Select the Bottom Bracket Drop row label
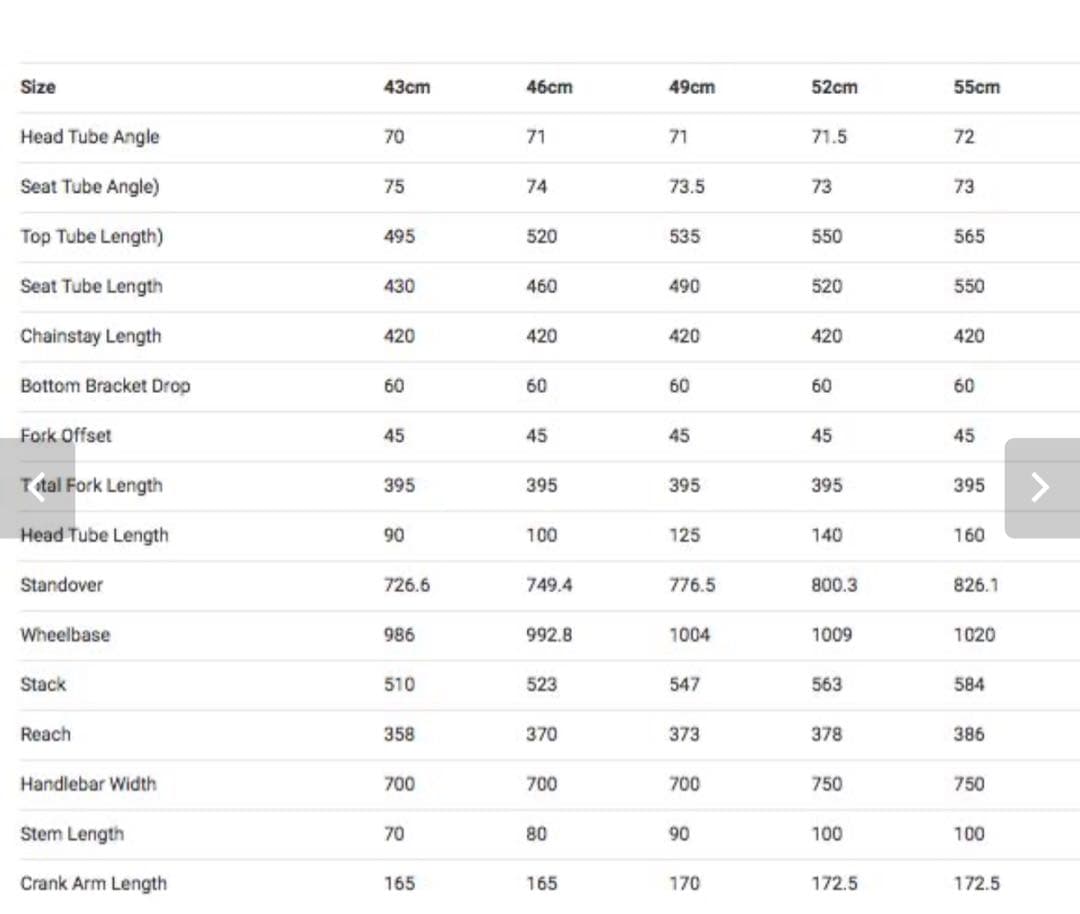This screenshot has height=914, width=1080. pos(105,386)
